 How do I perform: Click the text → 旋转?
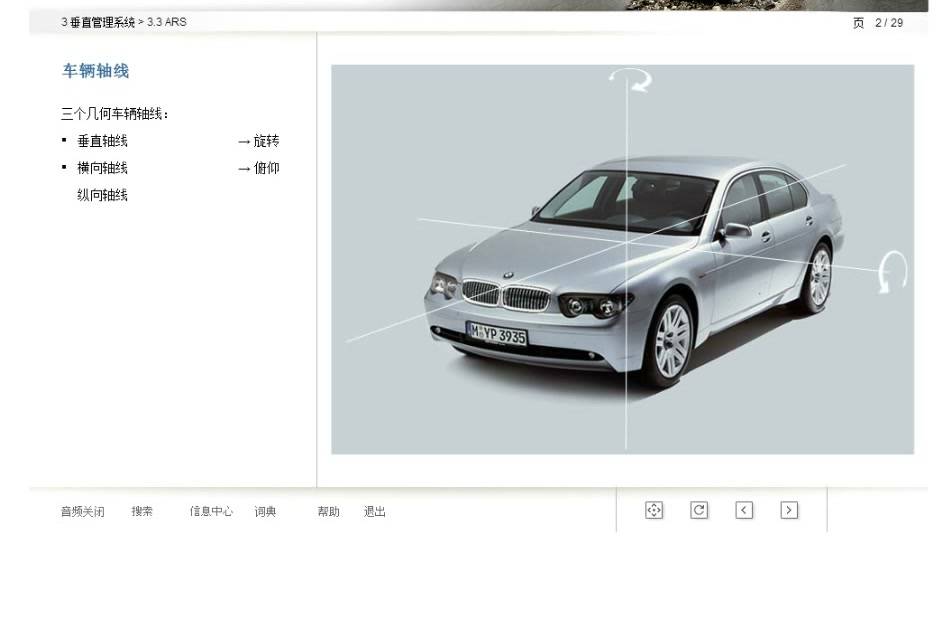pos(259,141)
